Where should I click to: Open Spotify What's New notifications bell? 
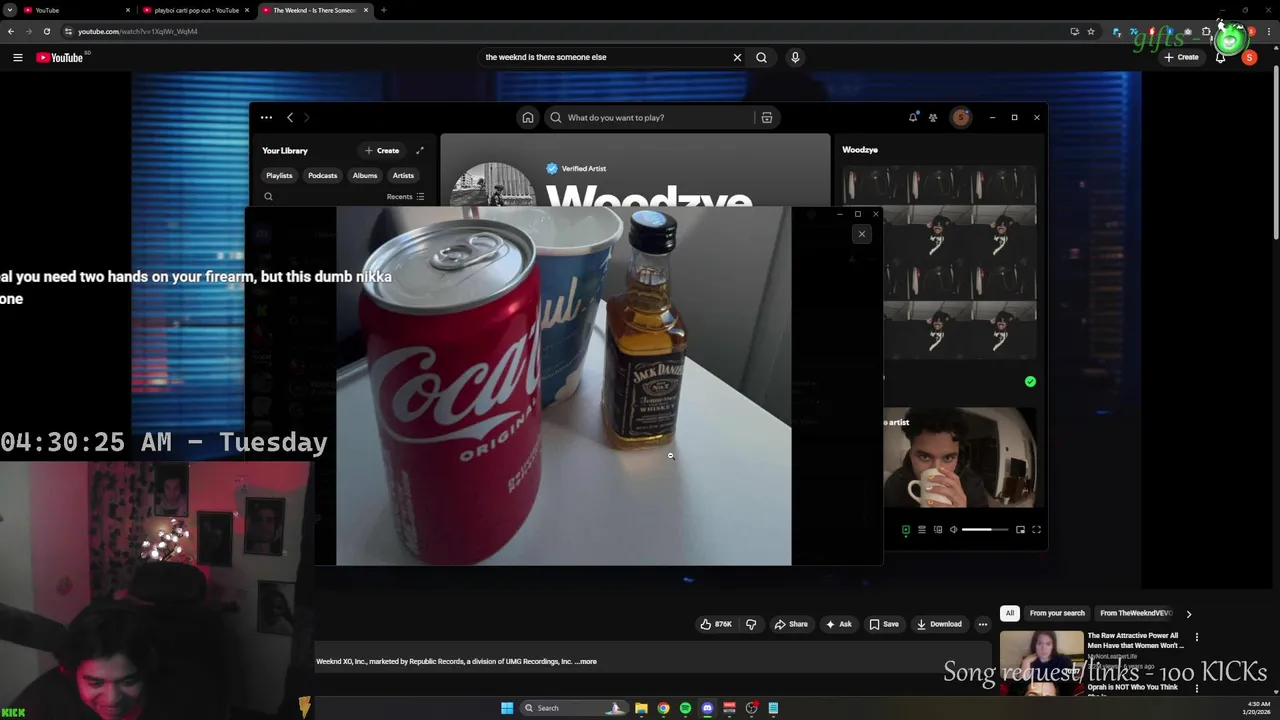point(913,117)
